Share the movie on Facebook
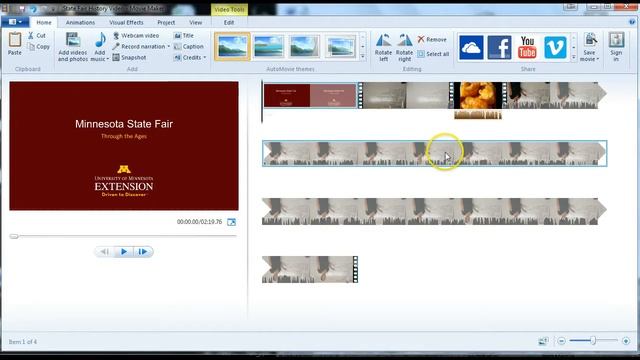The width and height of the screenshot is (640, 360). tap(499, 47)
